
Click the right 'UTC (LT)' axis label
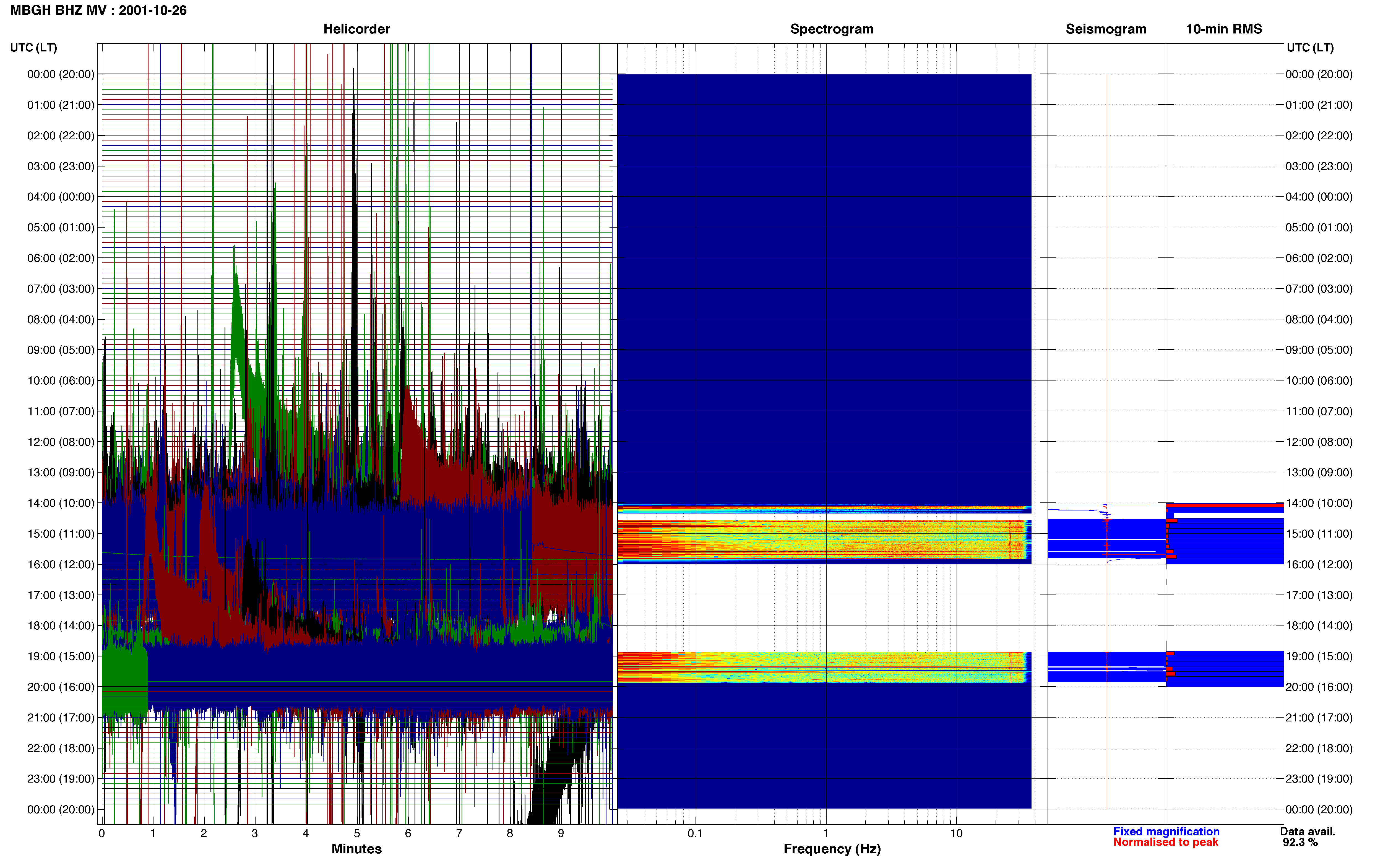pos(1310,48)
